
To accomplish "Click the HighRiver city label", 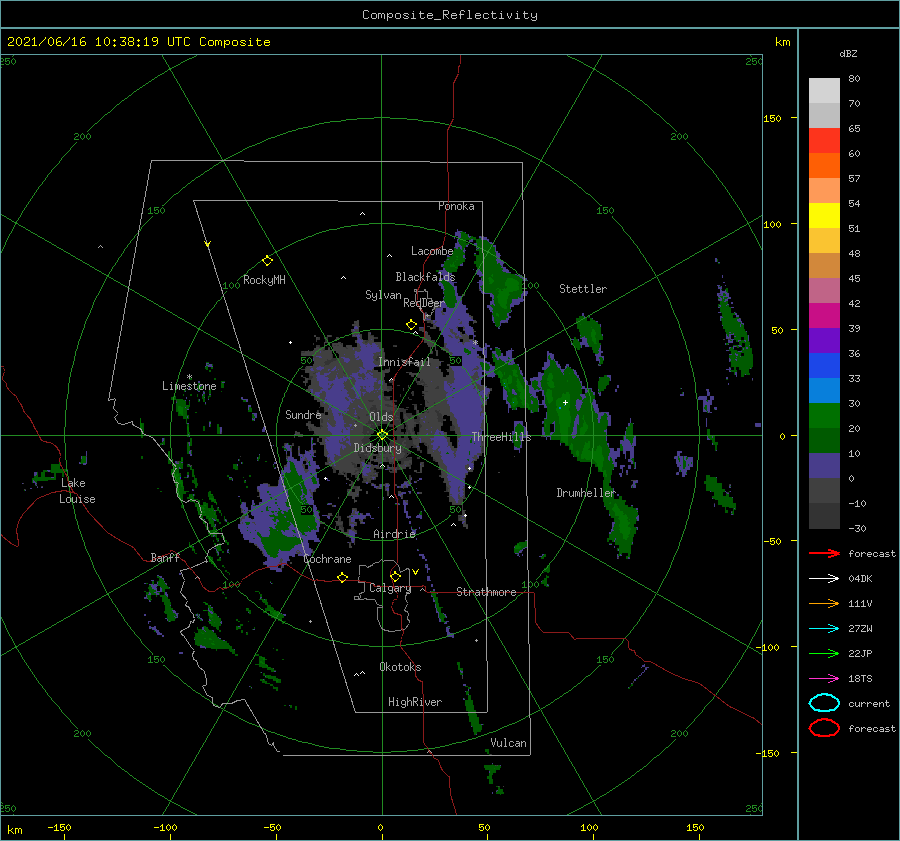I will 415,702.
